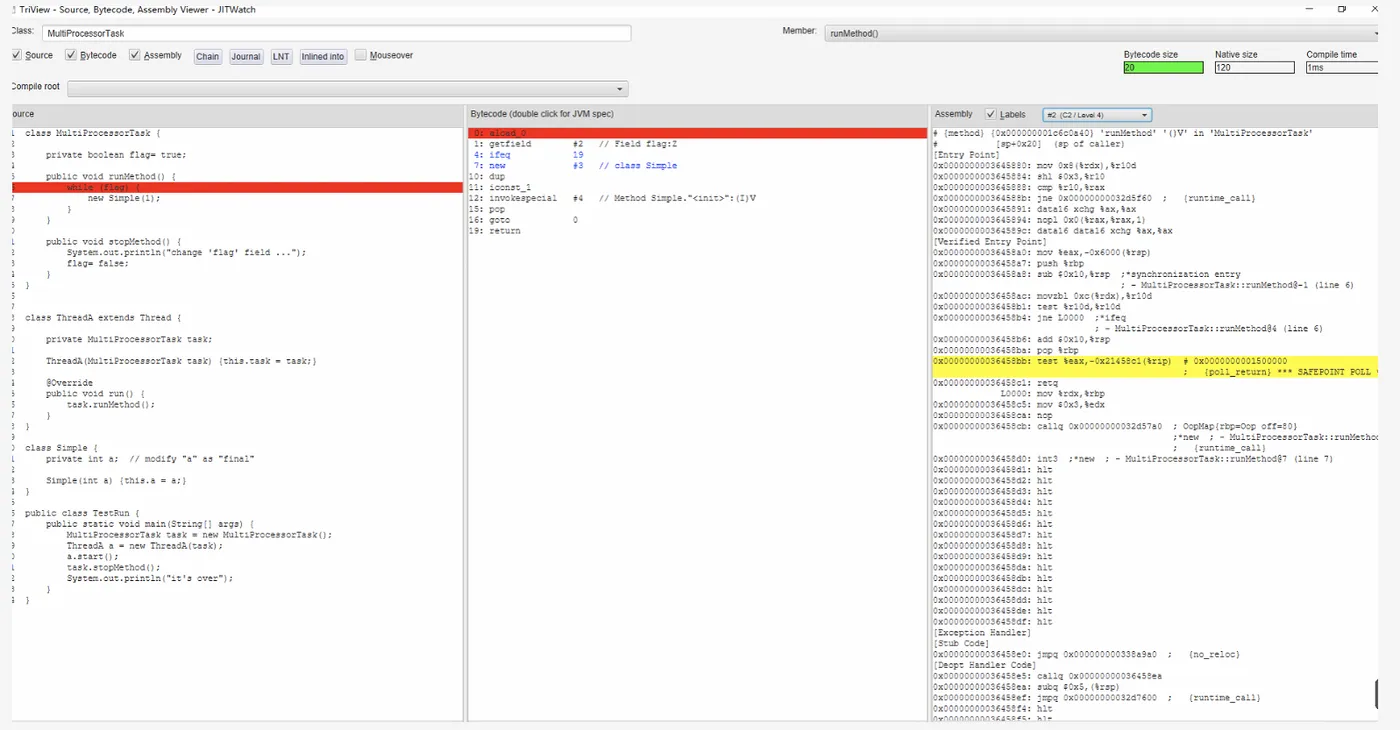
Task: Click the LNT button
Action: (281, 56)
